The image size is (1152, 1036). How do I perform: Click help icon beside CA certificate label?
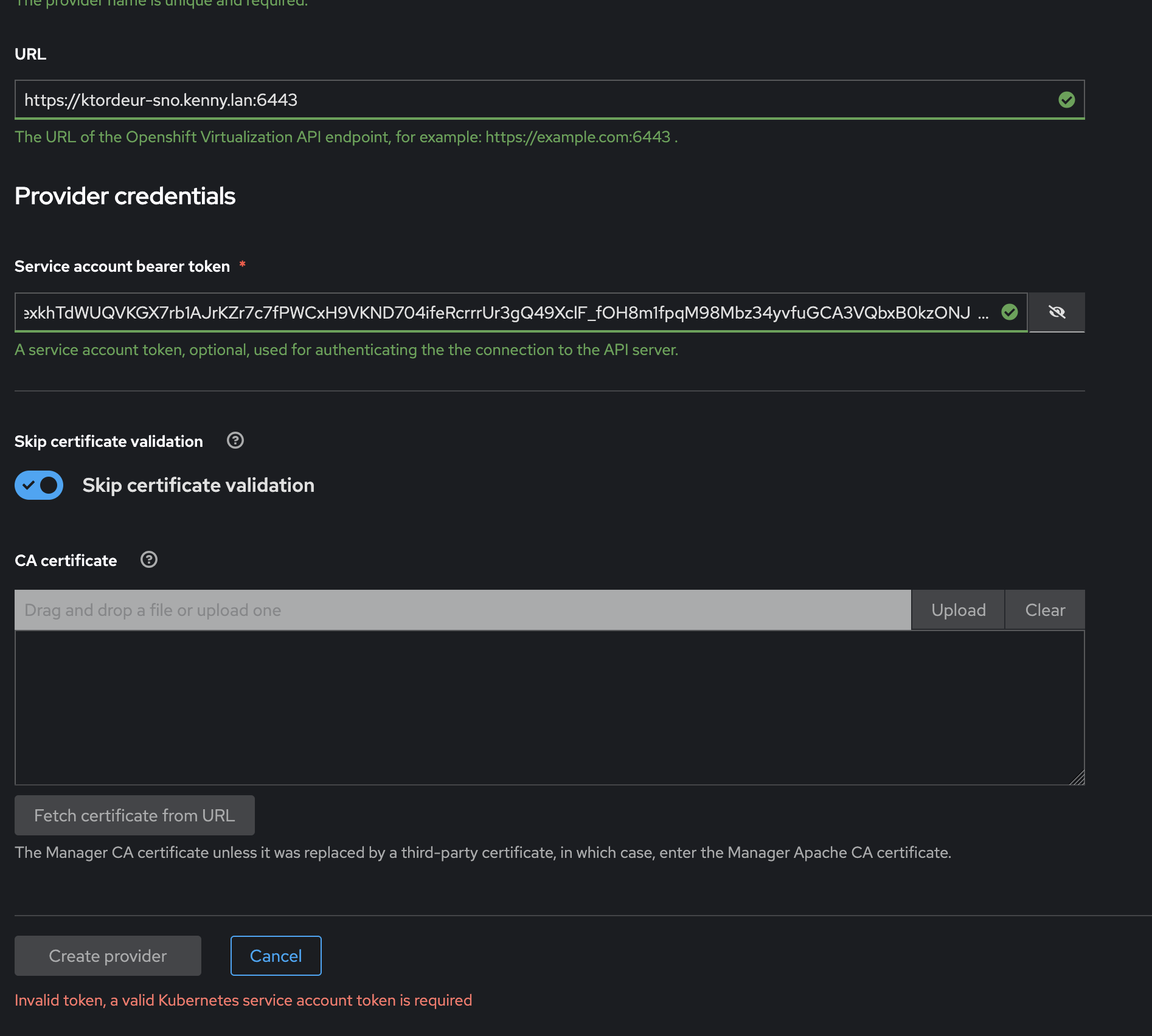click(149, 559)
